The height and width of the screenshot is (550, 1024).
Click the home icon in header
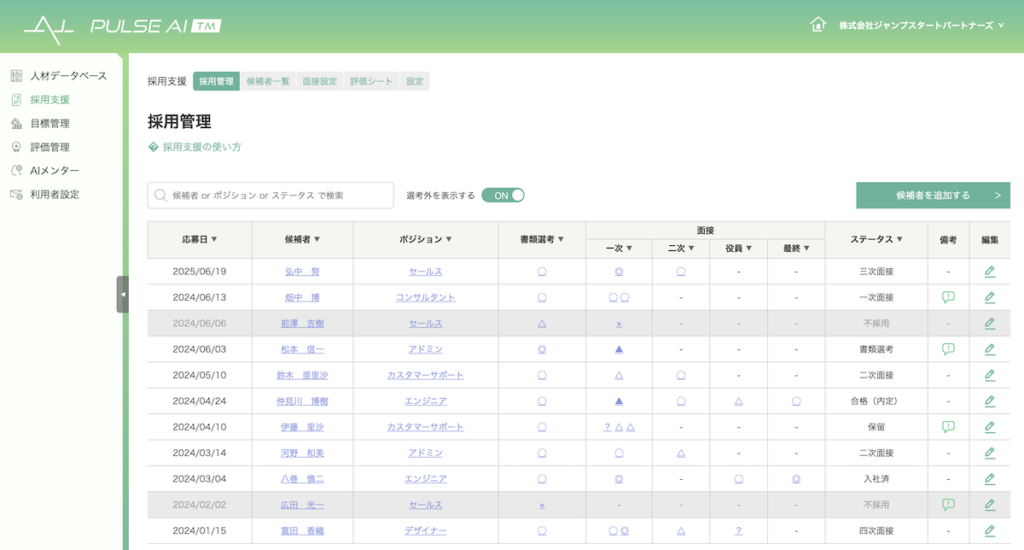817,25
